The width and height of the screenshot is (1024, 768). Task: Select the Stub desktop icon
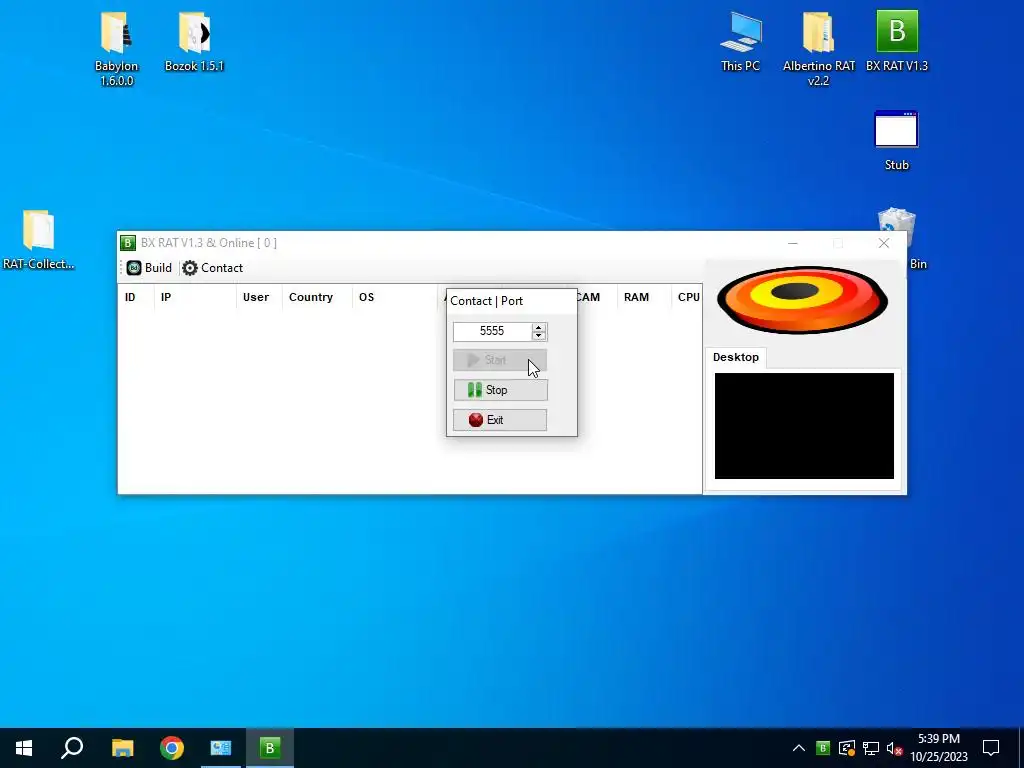pyautogui.click(x=896, y=141)
